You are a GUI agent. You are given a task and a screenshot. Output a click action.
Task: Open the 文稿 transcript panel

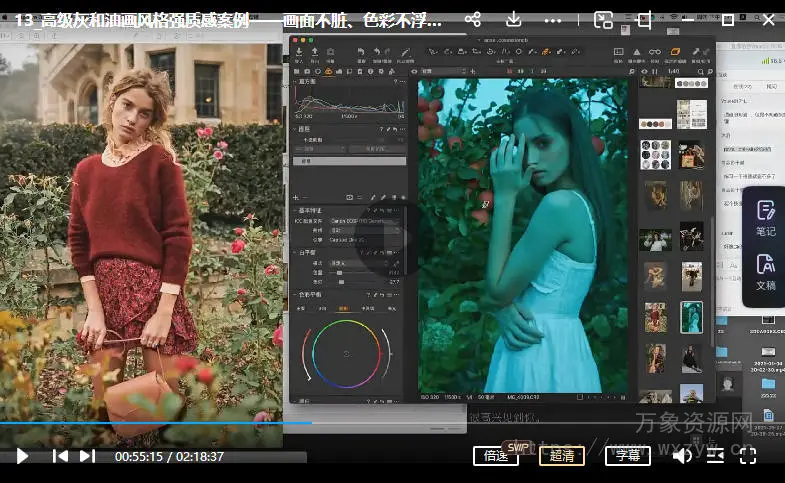765,271
